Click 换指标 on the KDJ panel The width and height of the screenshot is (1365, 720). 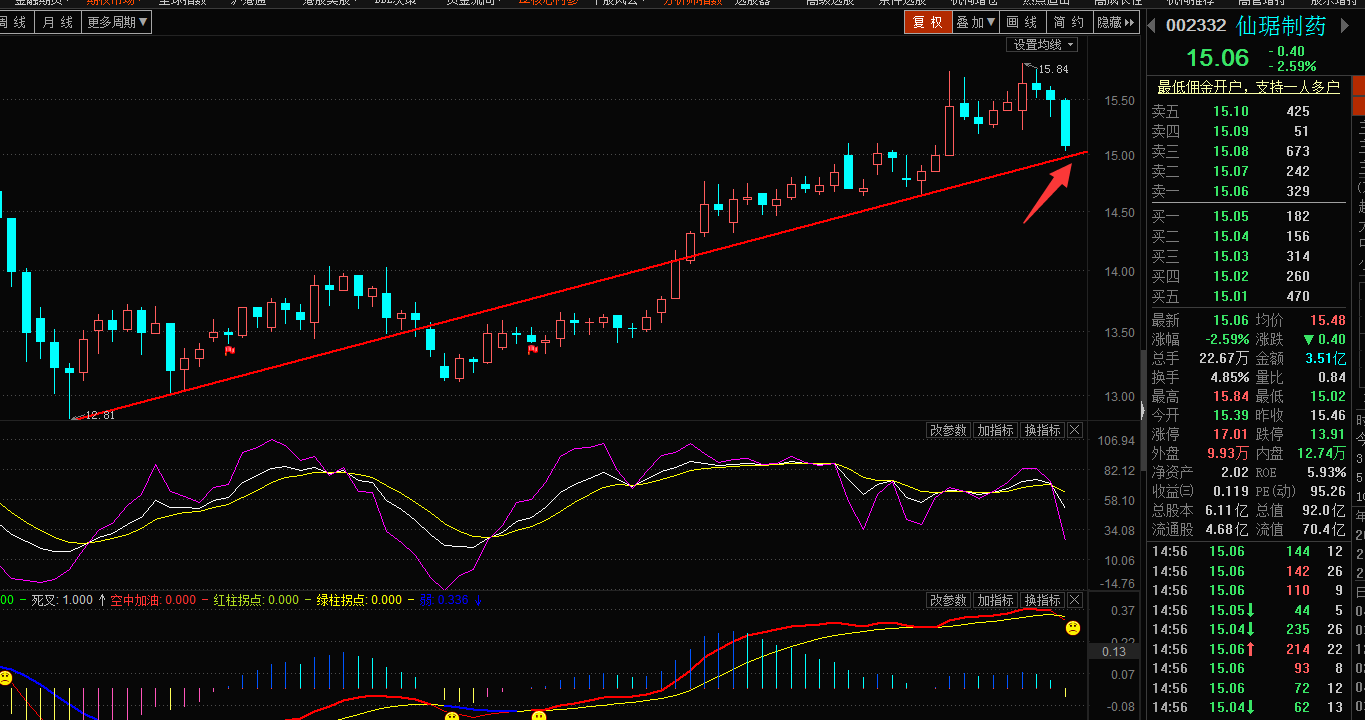tap(1042, 430)
